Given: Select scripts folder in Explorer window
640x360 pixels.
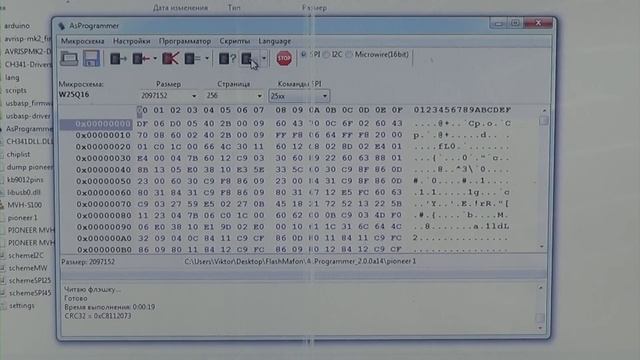Looking at the screenshot, I should (16, 91).
